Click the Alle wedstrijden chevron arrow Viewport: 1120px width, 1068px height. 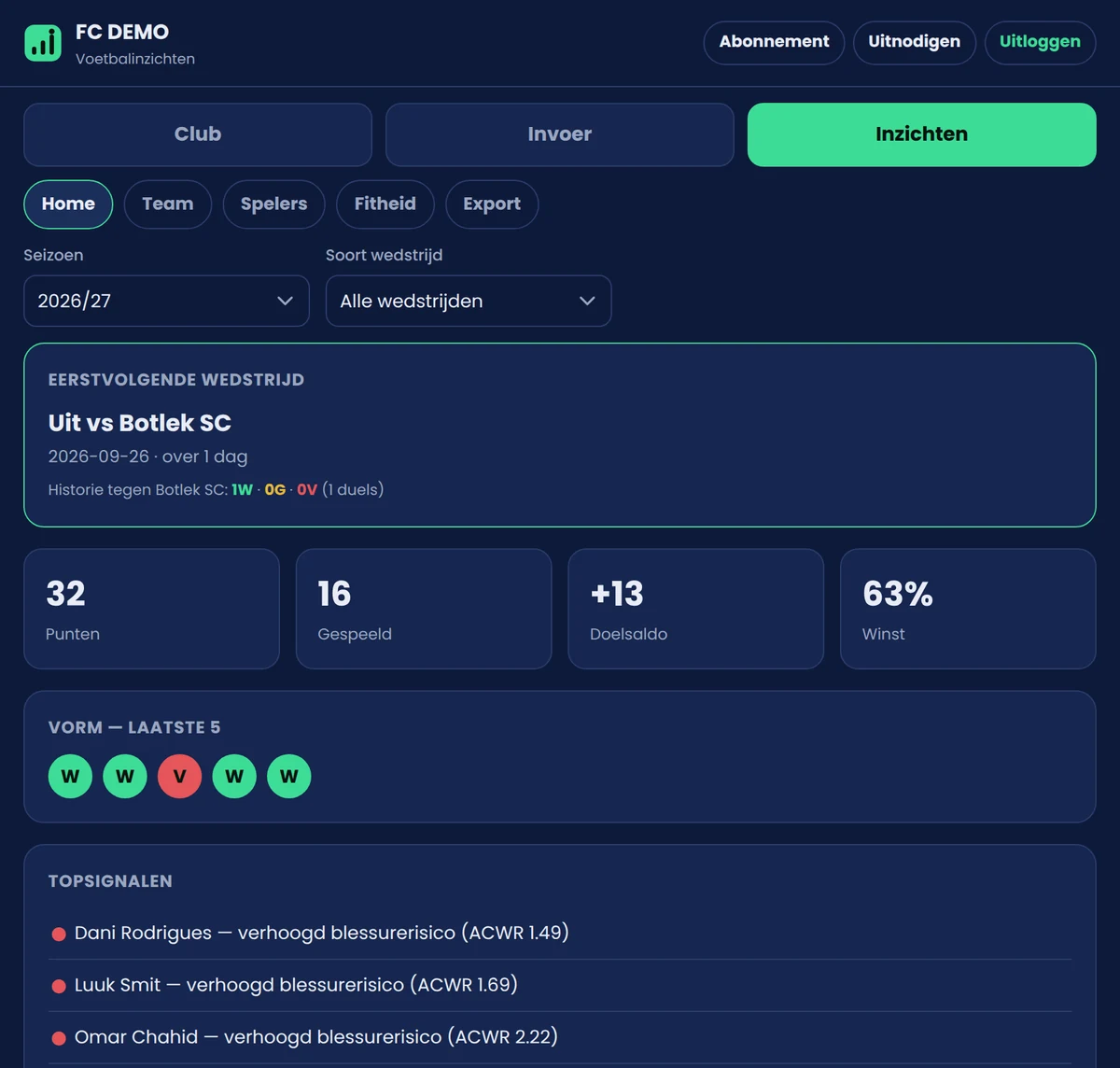coord(587,301)
